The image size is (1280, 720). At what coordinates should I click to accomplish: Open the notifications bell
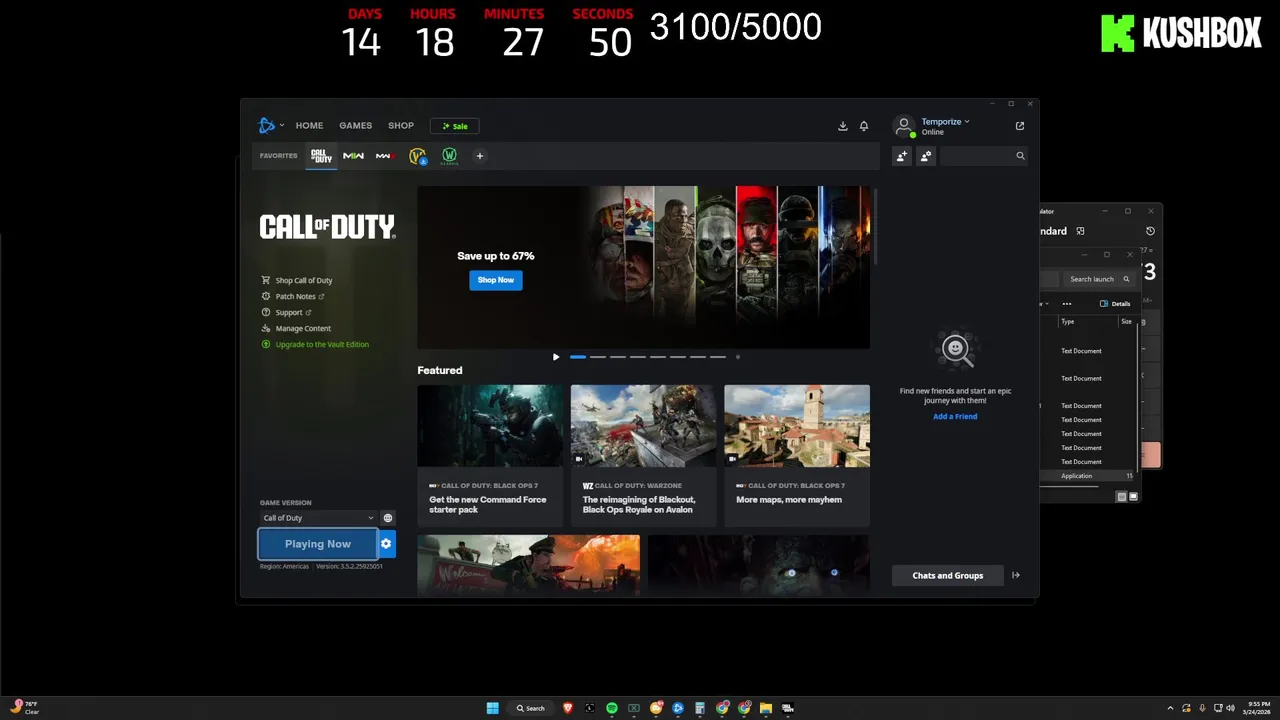pyautogui.click(x=864, y=126)
